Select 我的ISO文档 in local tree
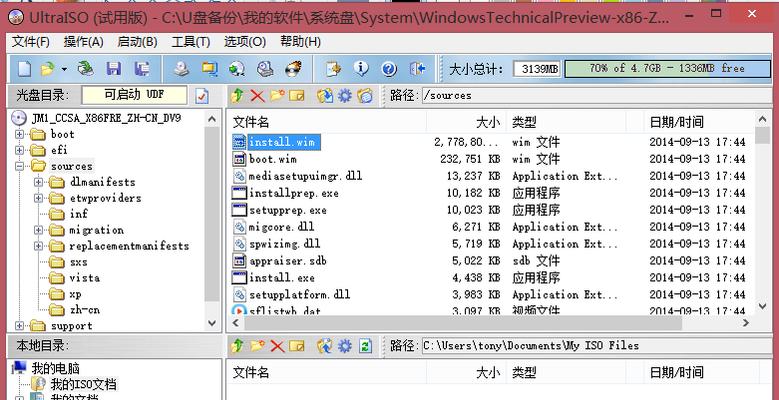Viewport: 779px width, 400px height. tap(83, 384)
